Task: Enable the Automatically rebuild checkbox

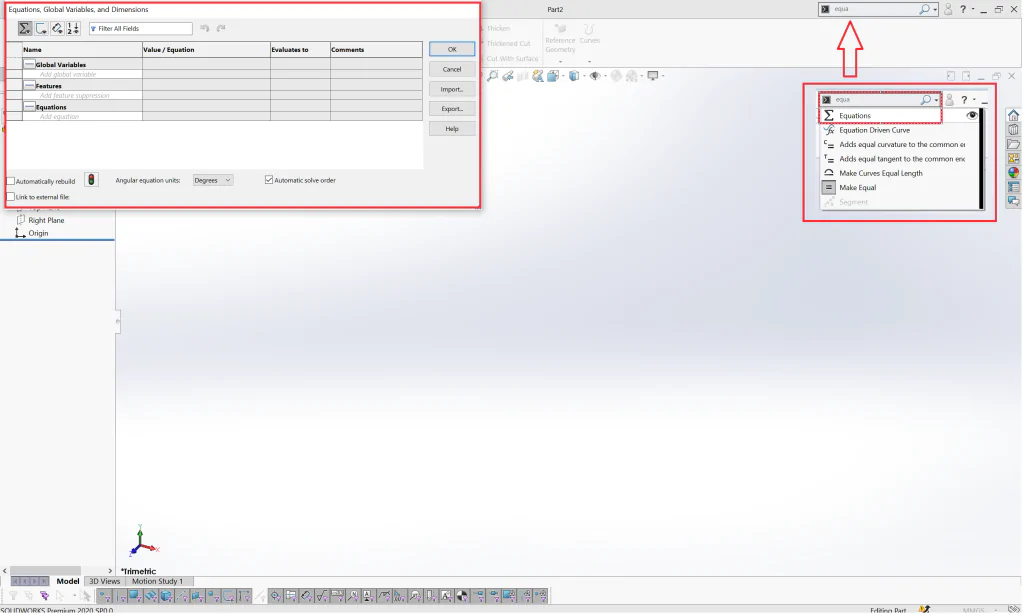Action: 10,181
